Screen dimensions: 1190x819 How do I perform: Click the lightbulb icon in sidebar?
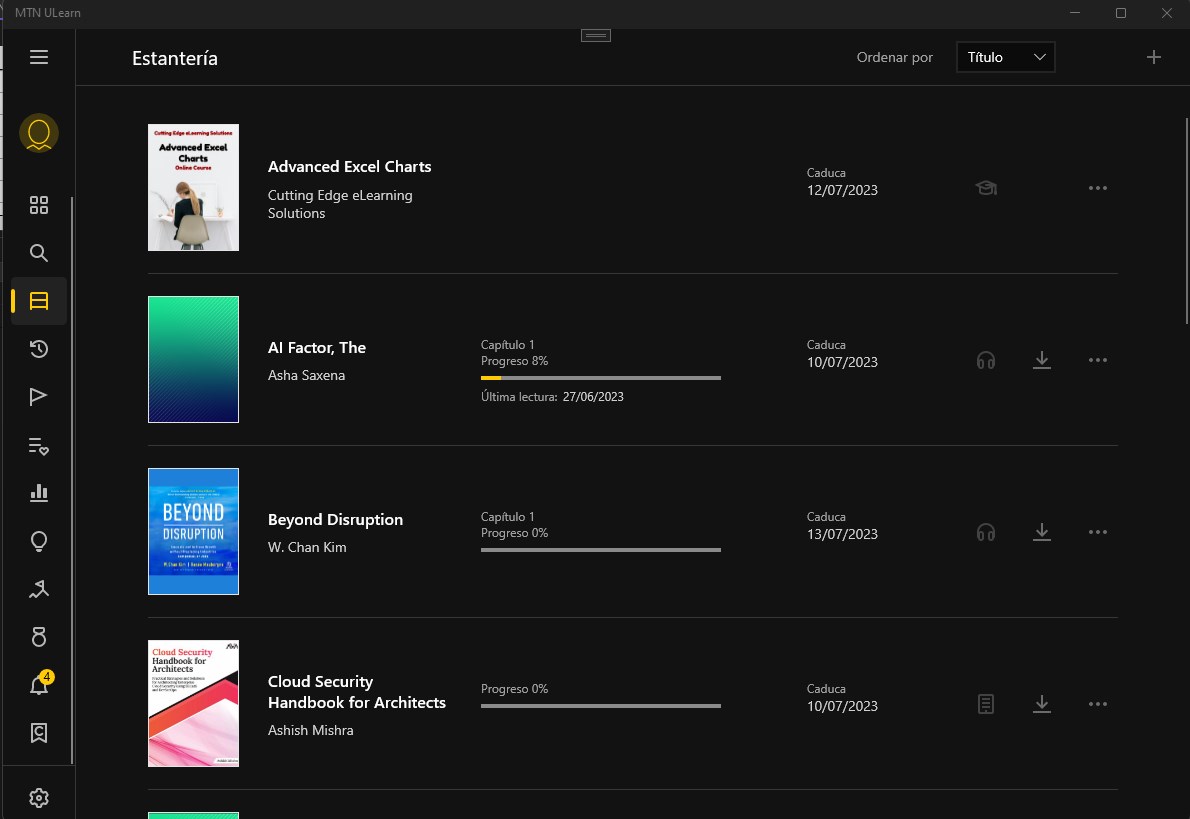(39, 541)
